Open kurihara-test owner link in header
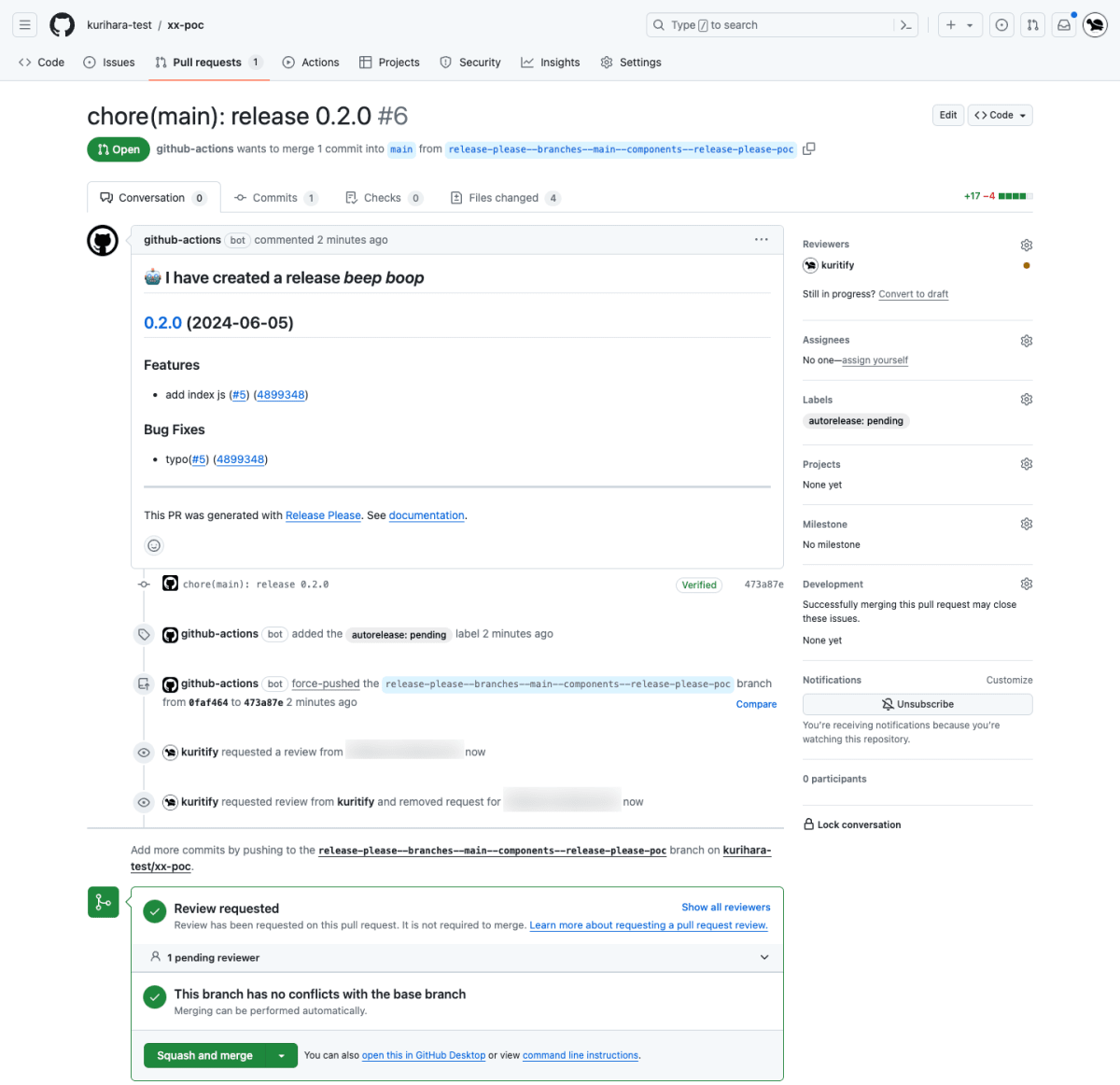1120x1085 pixels. (x=119, y=25)
